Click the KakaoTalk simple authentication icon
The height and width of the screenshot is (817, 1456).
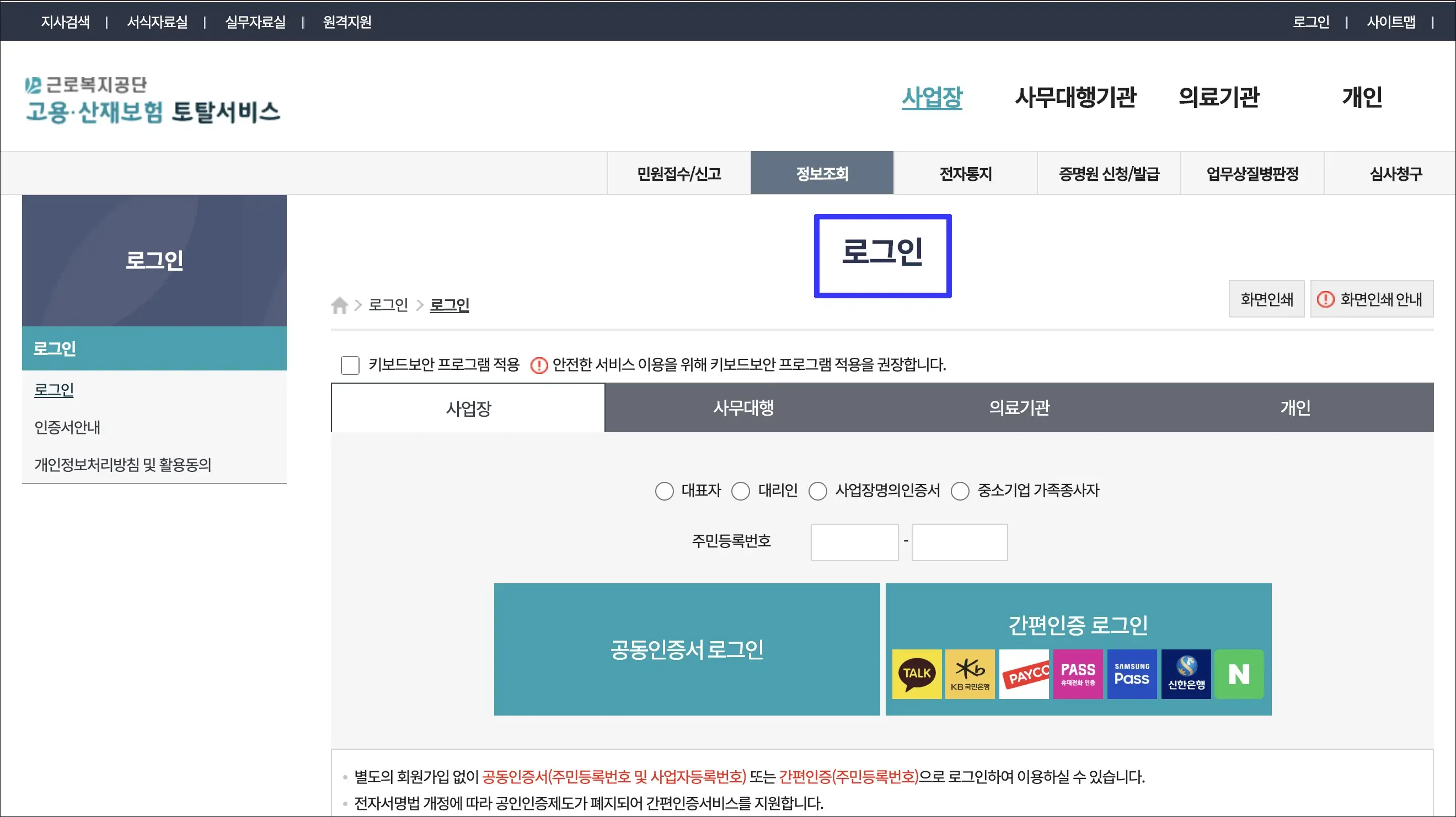coord(917,674)
